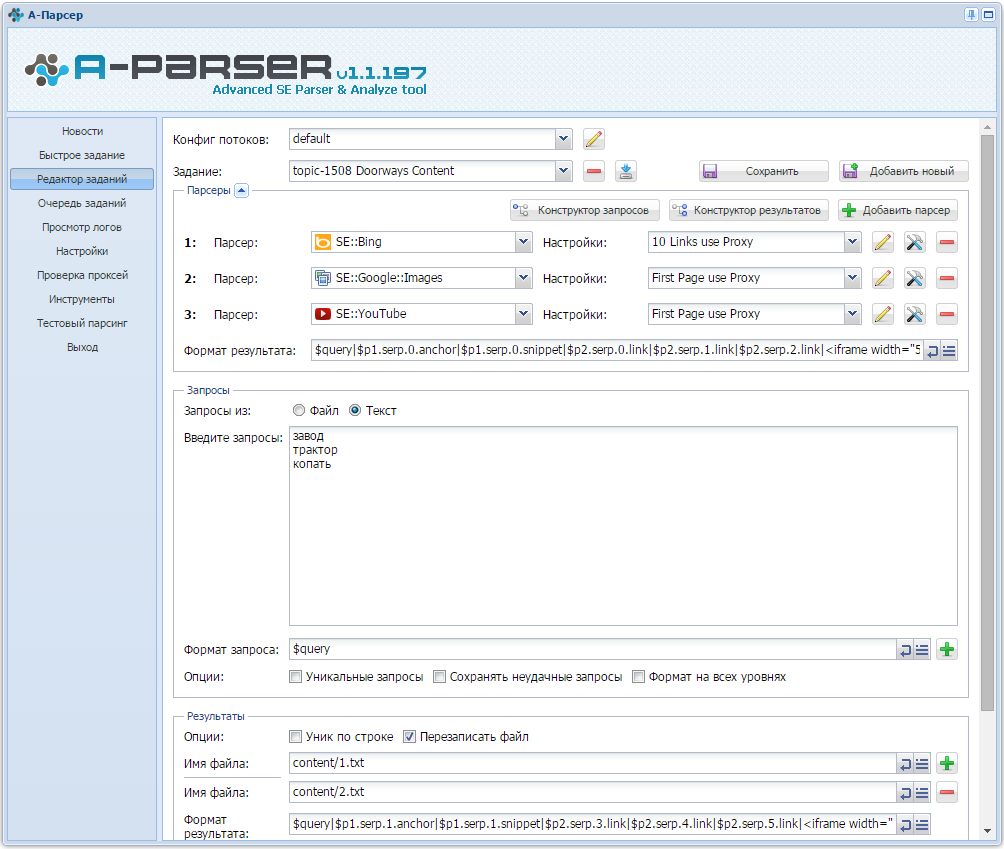The width and height of the screenshot is (1004, 849).
Task: Click into the Введите запросы text area
Action: pyautogui.click(x=623, y=526)
